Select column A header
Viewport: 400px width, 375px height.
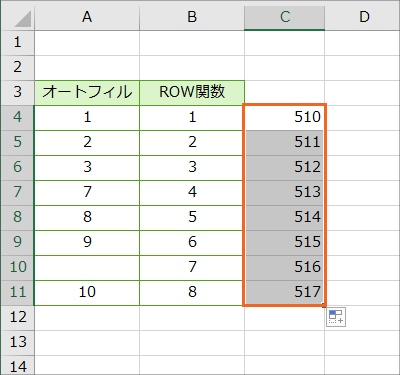click(87, 16)
